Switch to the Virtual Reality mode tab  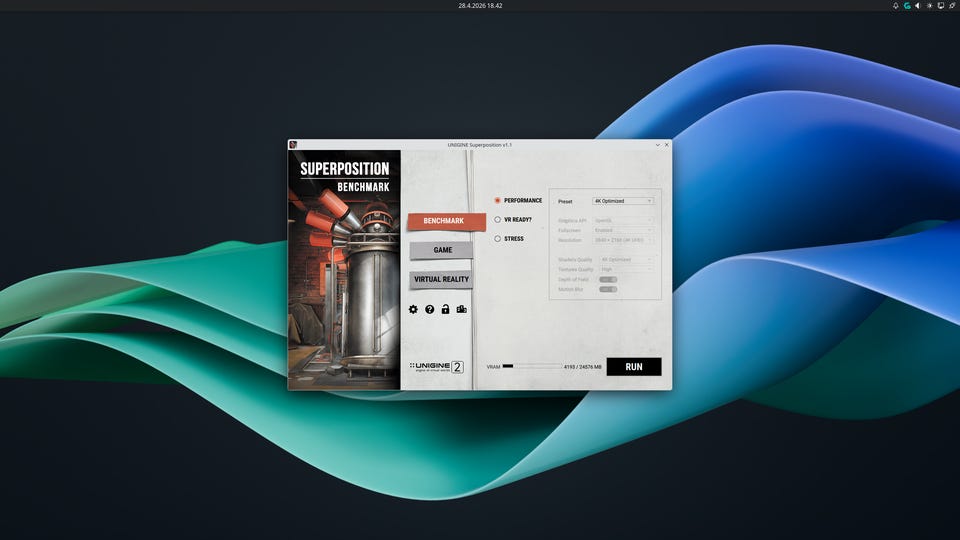coord(441,279)
